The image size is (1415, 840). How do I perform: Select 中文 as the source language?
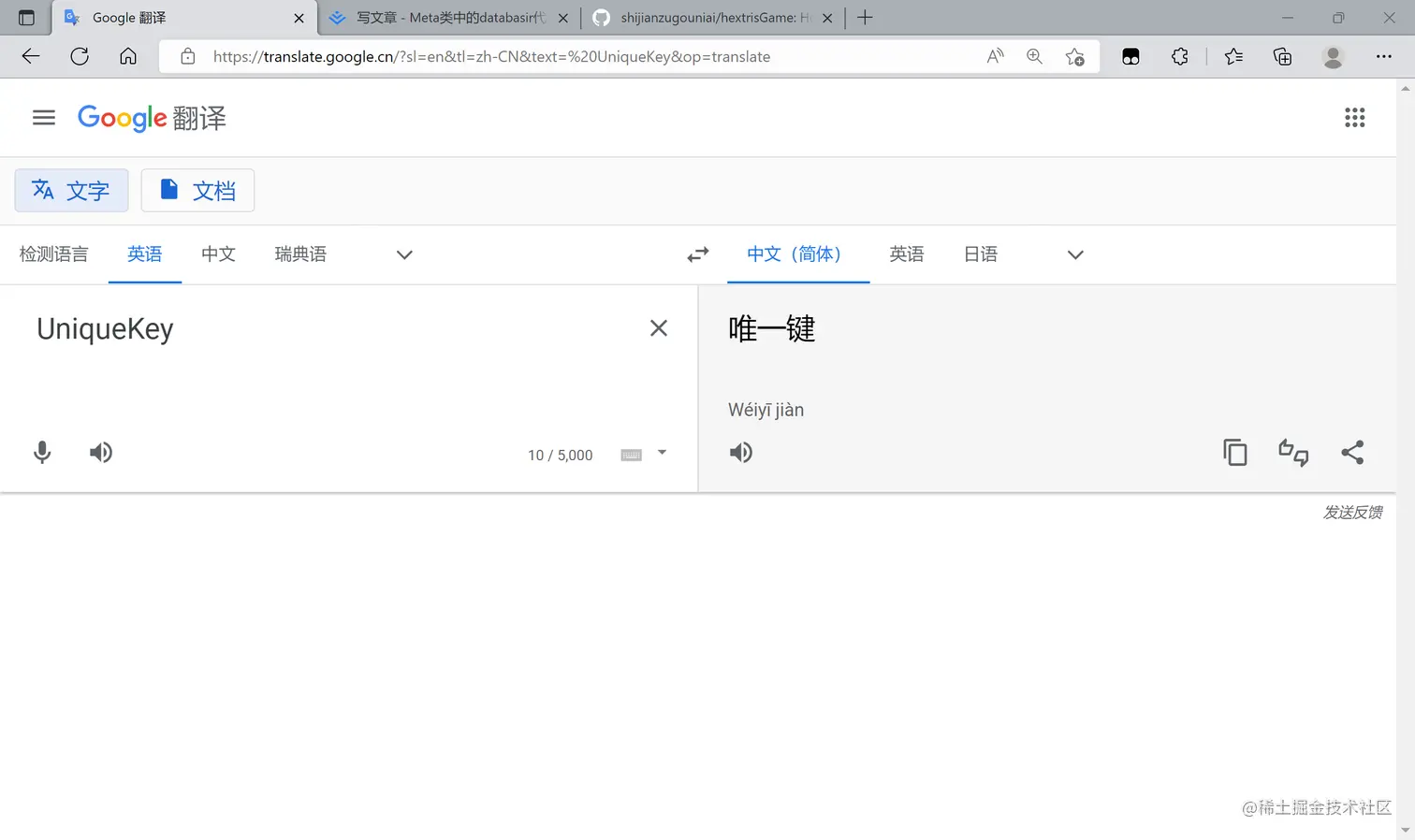pos(218,254)
